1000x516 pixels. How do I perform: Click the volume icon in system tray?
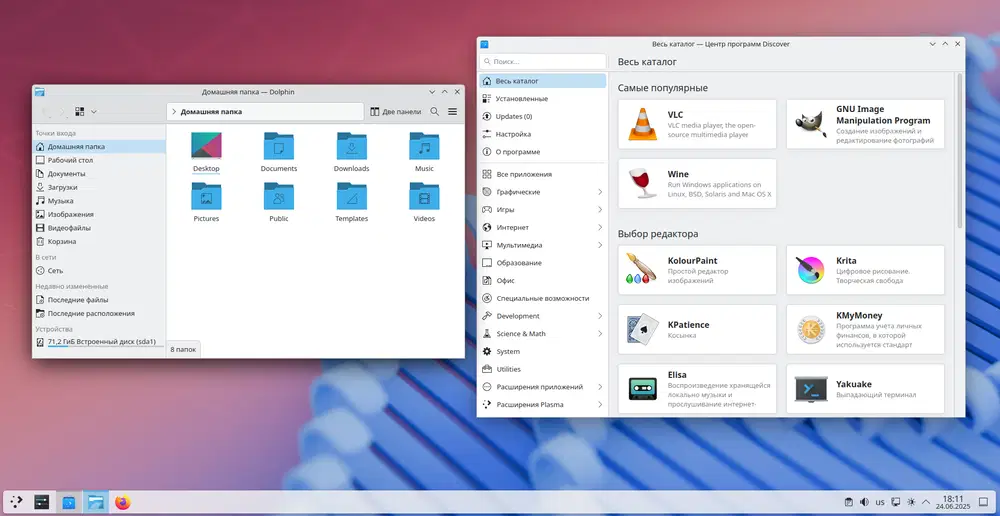point(864,502)
